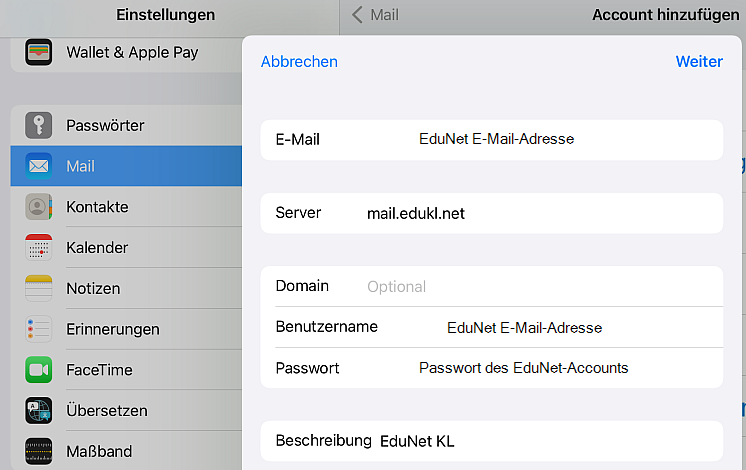Image resolution: width=746 pixels, height=470 pixels.
Task: Tap the Maßband icon
Action: (x=39, y=451)
